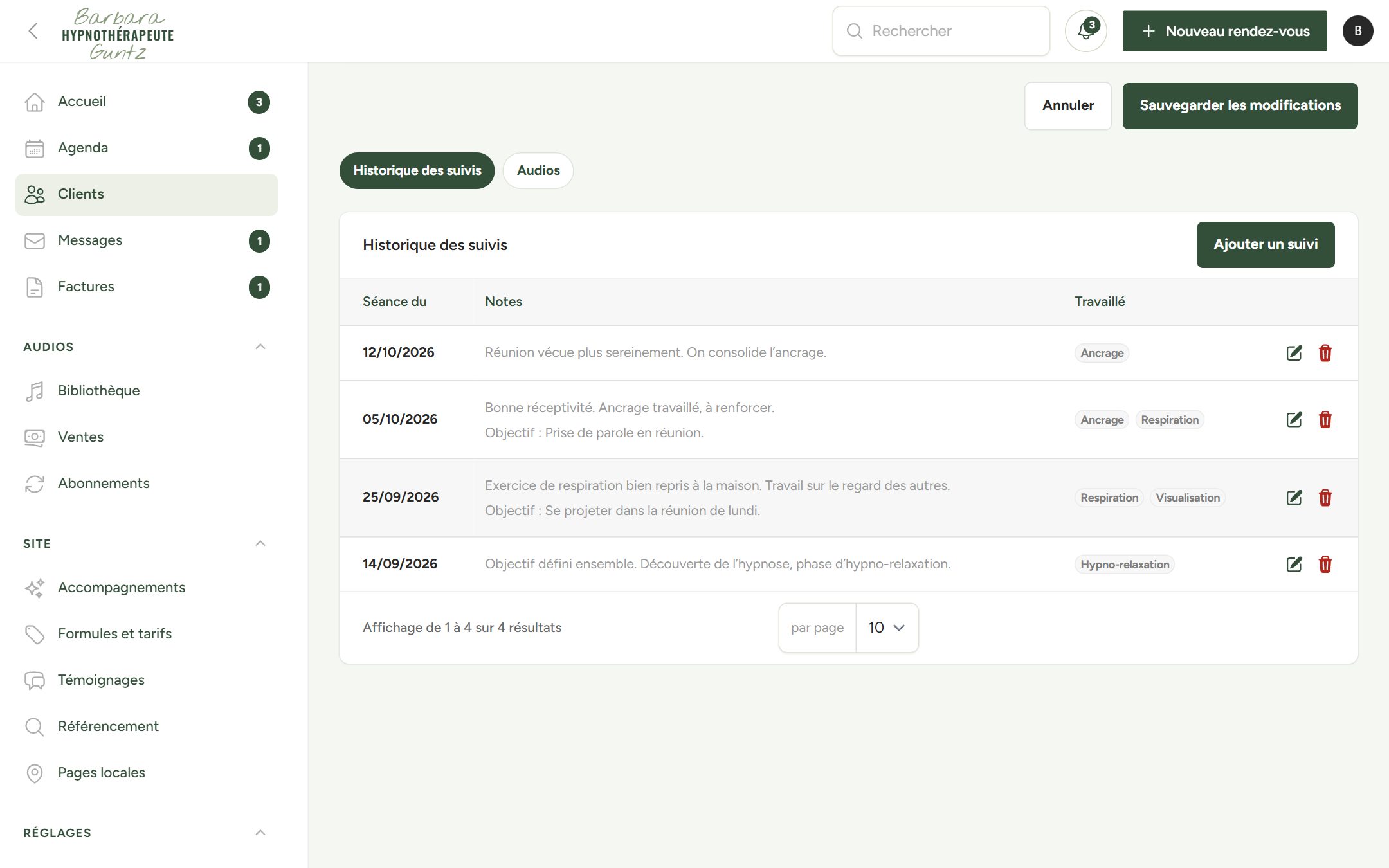Click the Témoignages chat bubbles icon

click(x=35, y=680)
